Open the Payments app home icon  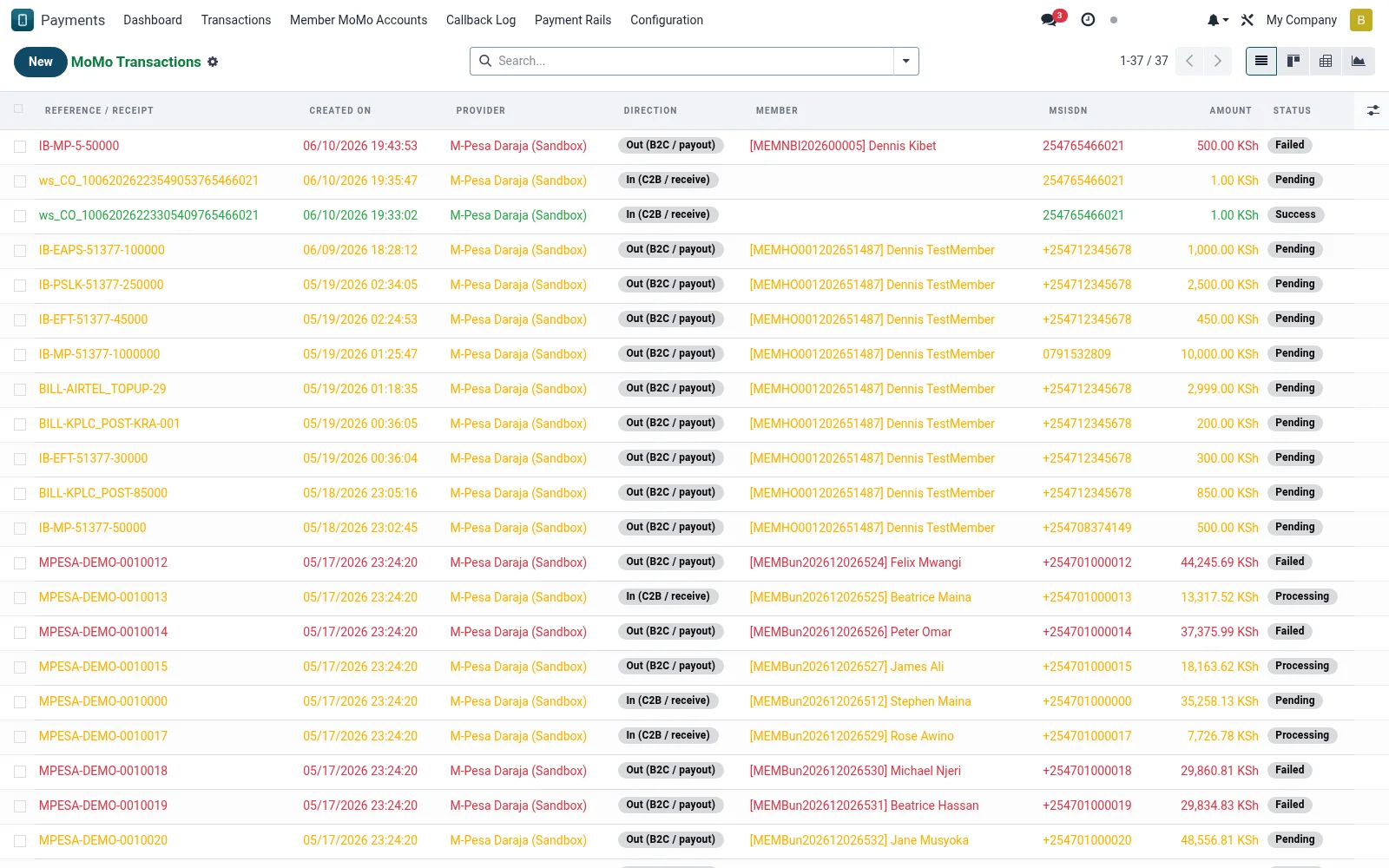[23, 20]
